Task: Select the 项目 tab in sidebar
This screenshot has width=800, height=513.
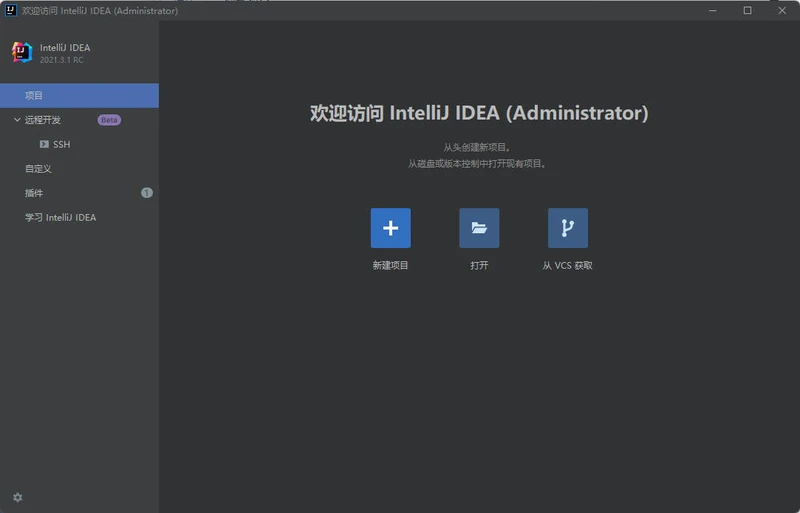Action: click(34, 96)
